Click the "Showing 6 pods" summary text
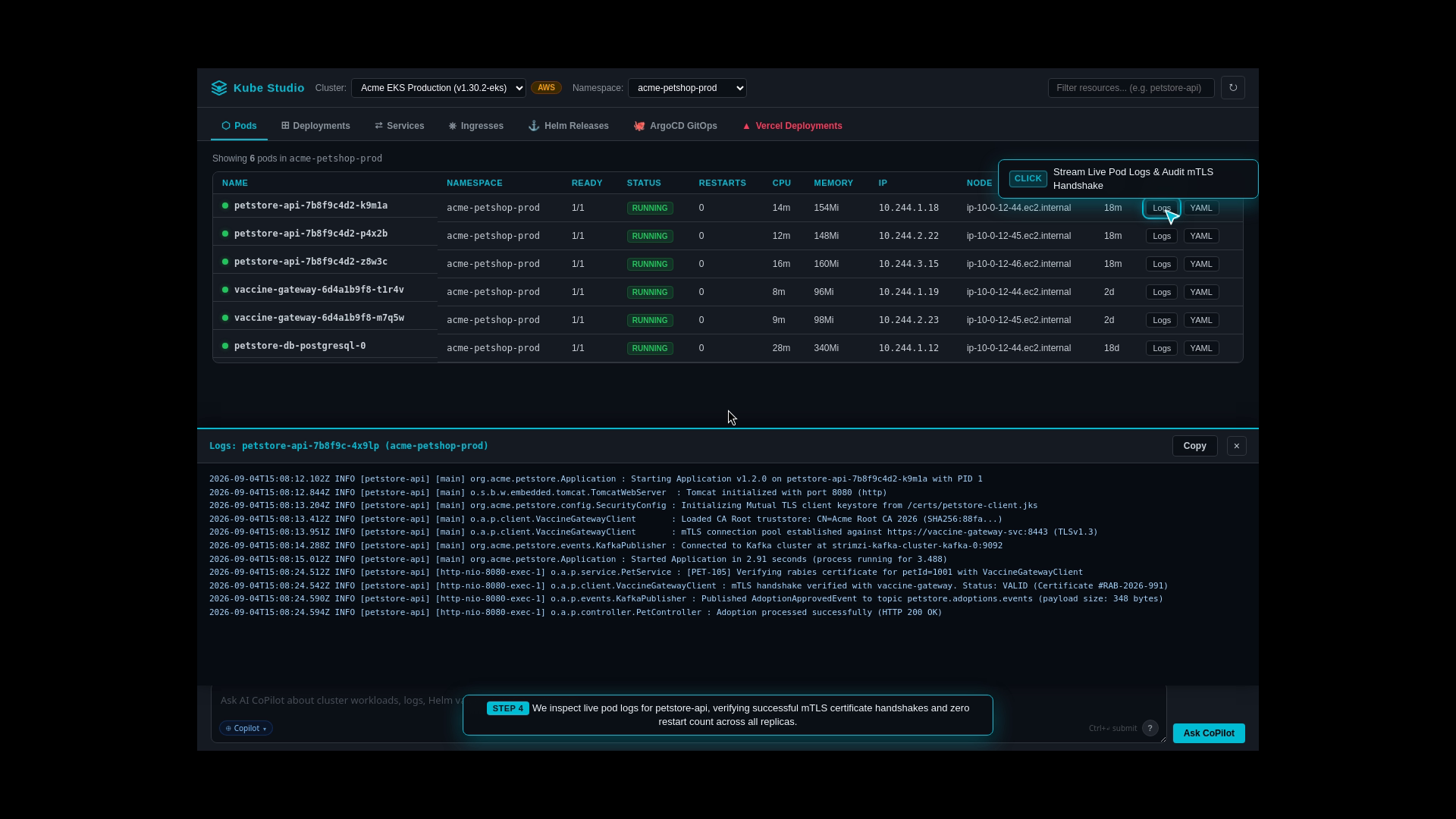 click(x=297, y=158)
